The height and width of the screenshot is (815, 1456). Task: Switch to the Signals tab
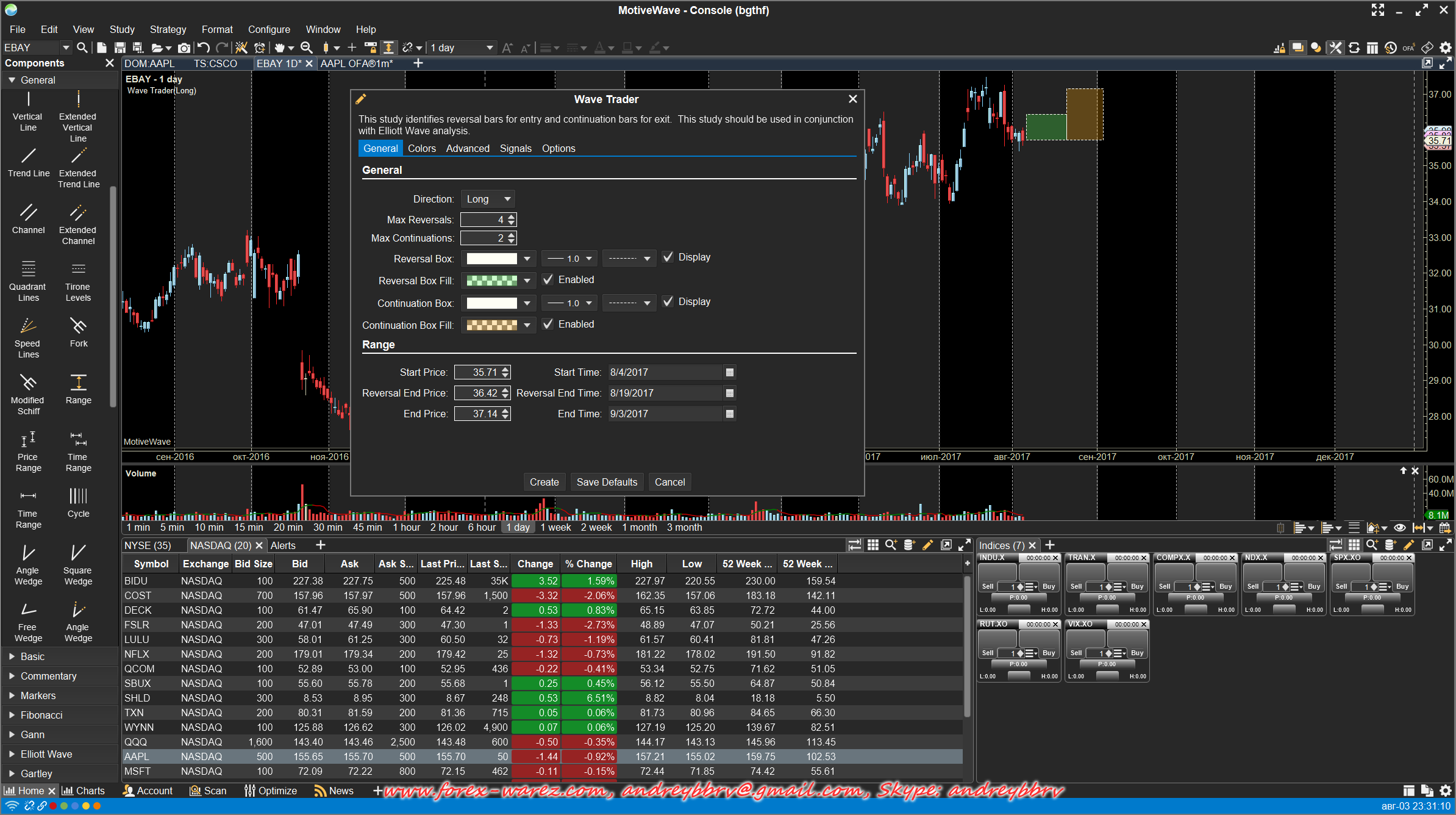(x=515, y=148)
